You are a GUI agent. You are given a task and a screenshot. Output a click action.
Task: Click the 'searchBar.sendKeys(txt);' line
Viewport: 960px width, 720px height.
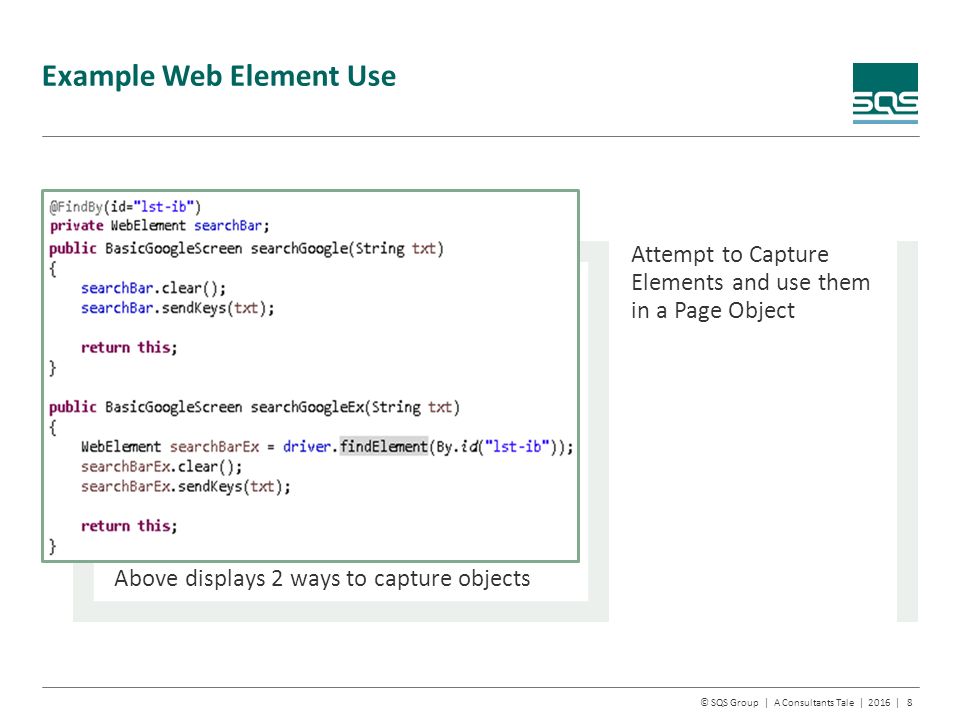point(178,308)
